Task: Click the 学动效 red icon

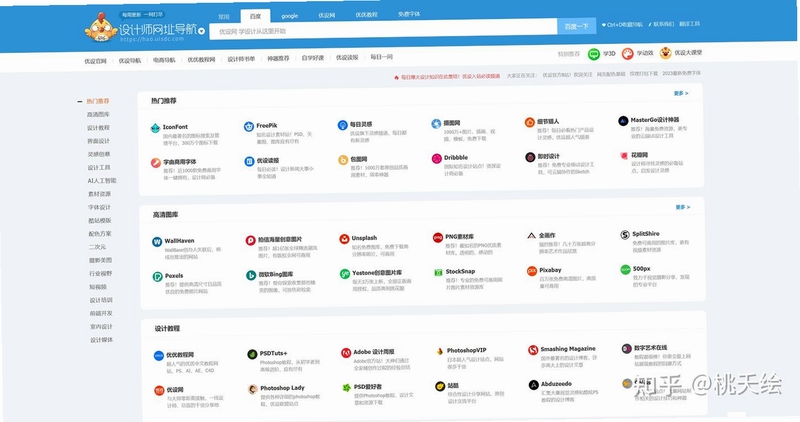Action: point(628,54)
